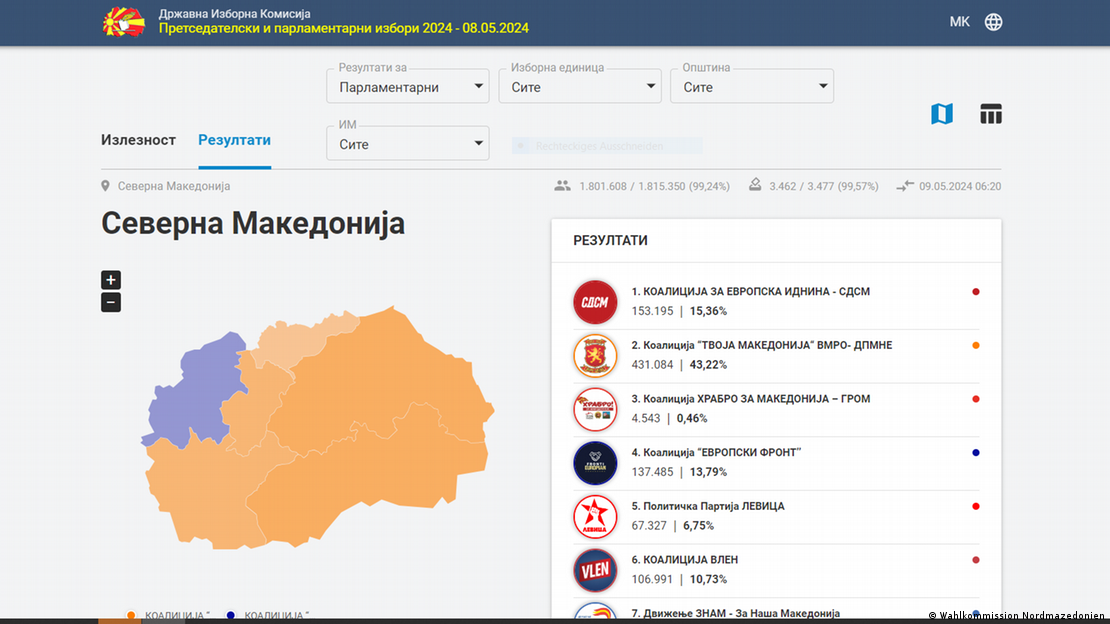Zoom in on the map
This screenshot has height=624, width=1110.
[111, 280]
